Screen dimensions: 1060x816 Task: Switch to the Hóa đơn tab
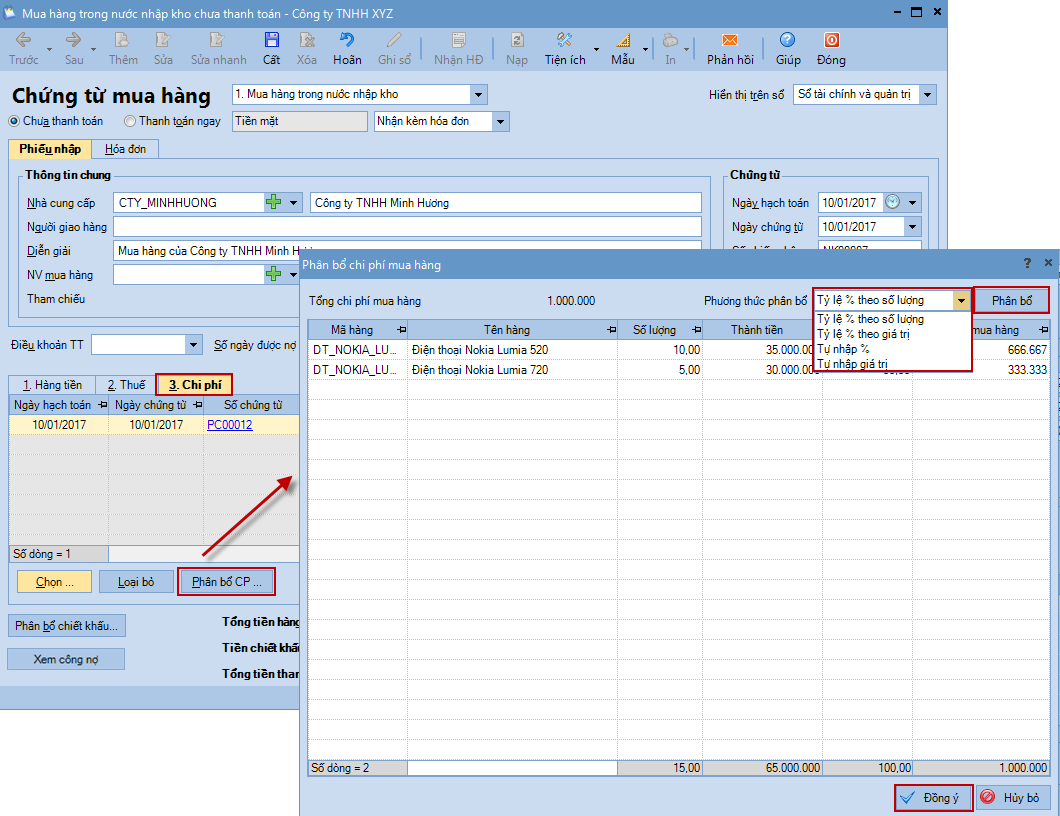point(125,149)
